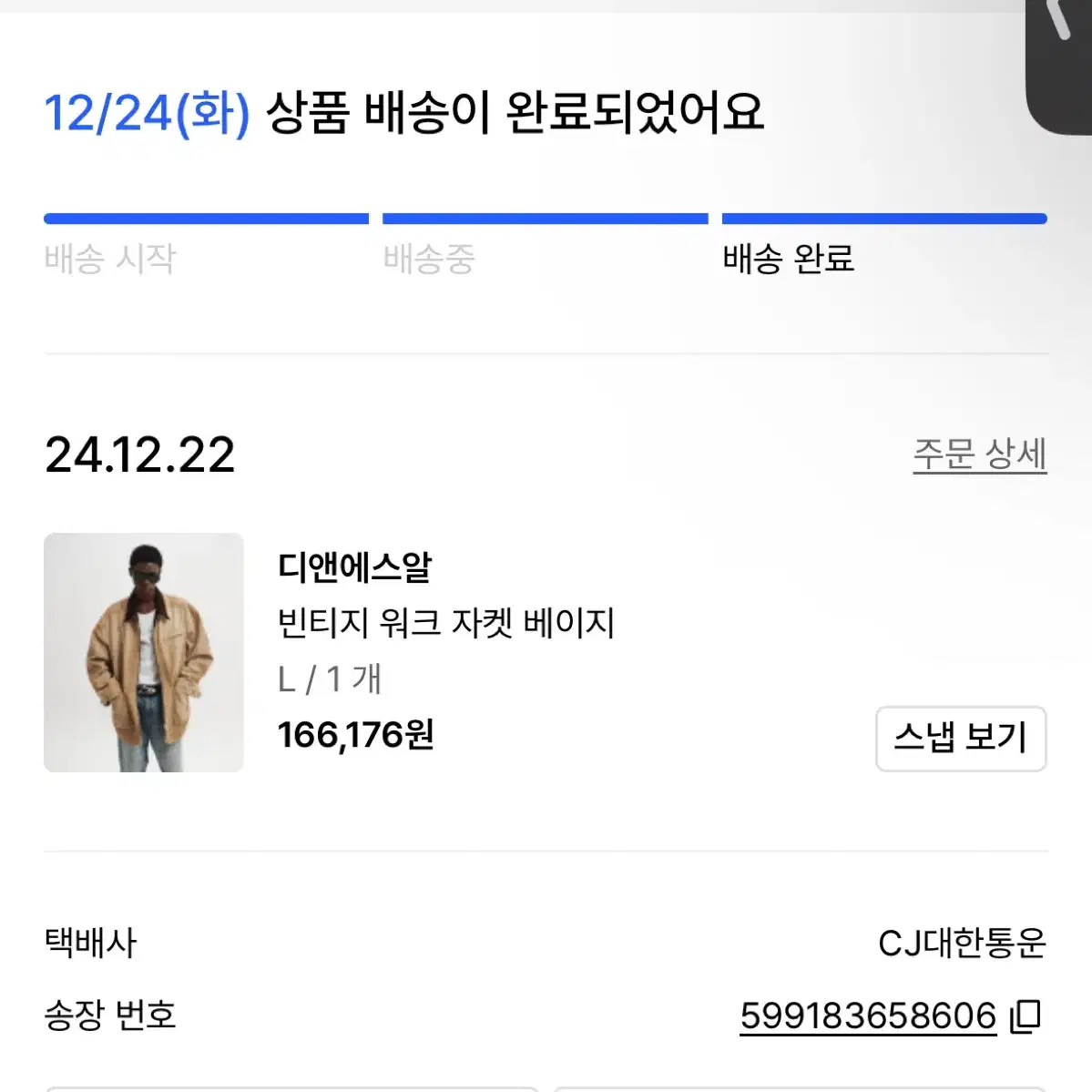Tap the delivery completed headline 12/24(화)
The image size is (1092, 1092).
point(147,113)
